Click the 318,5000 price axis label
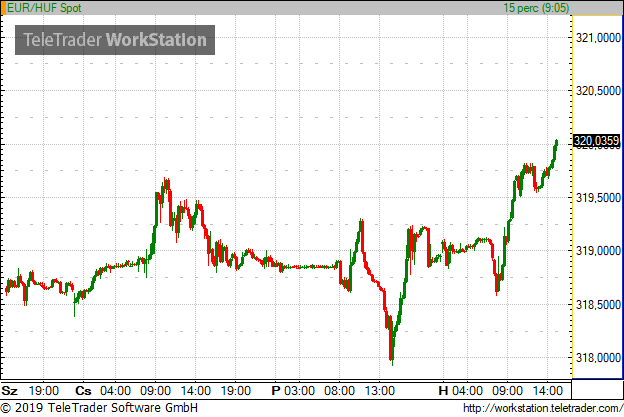This screenshot has height=417, width=624. (598, 305)
